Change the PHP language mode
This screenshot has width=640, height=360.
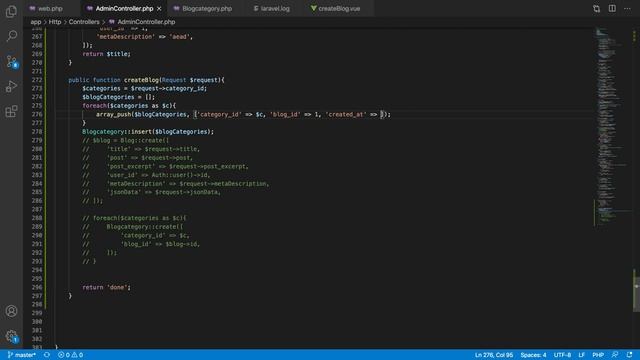coord(598,355)
